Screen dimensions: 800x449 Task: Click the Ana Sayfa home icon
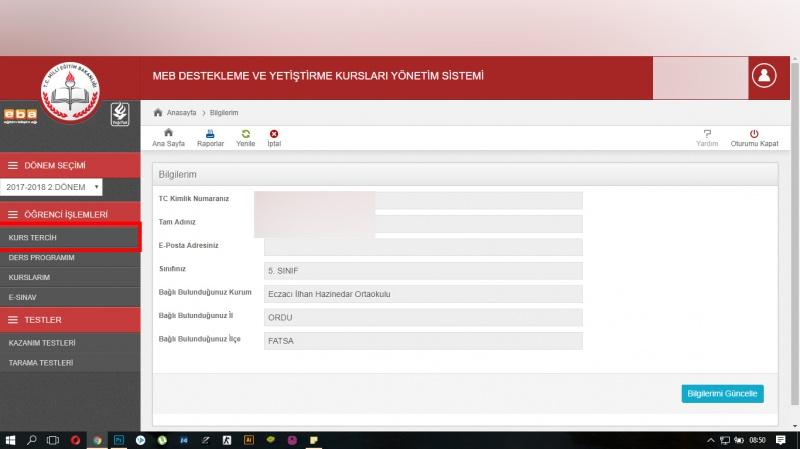(x=168, y=133)
